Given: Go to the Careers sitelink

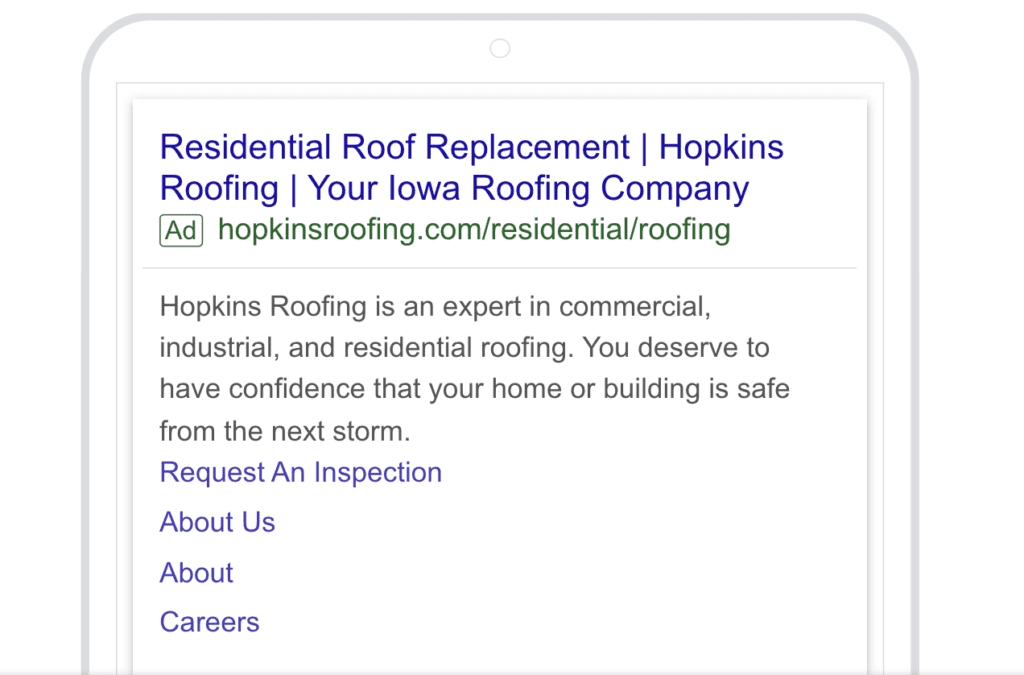Looking at the screenshot, I should click(x=210, y=622).
